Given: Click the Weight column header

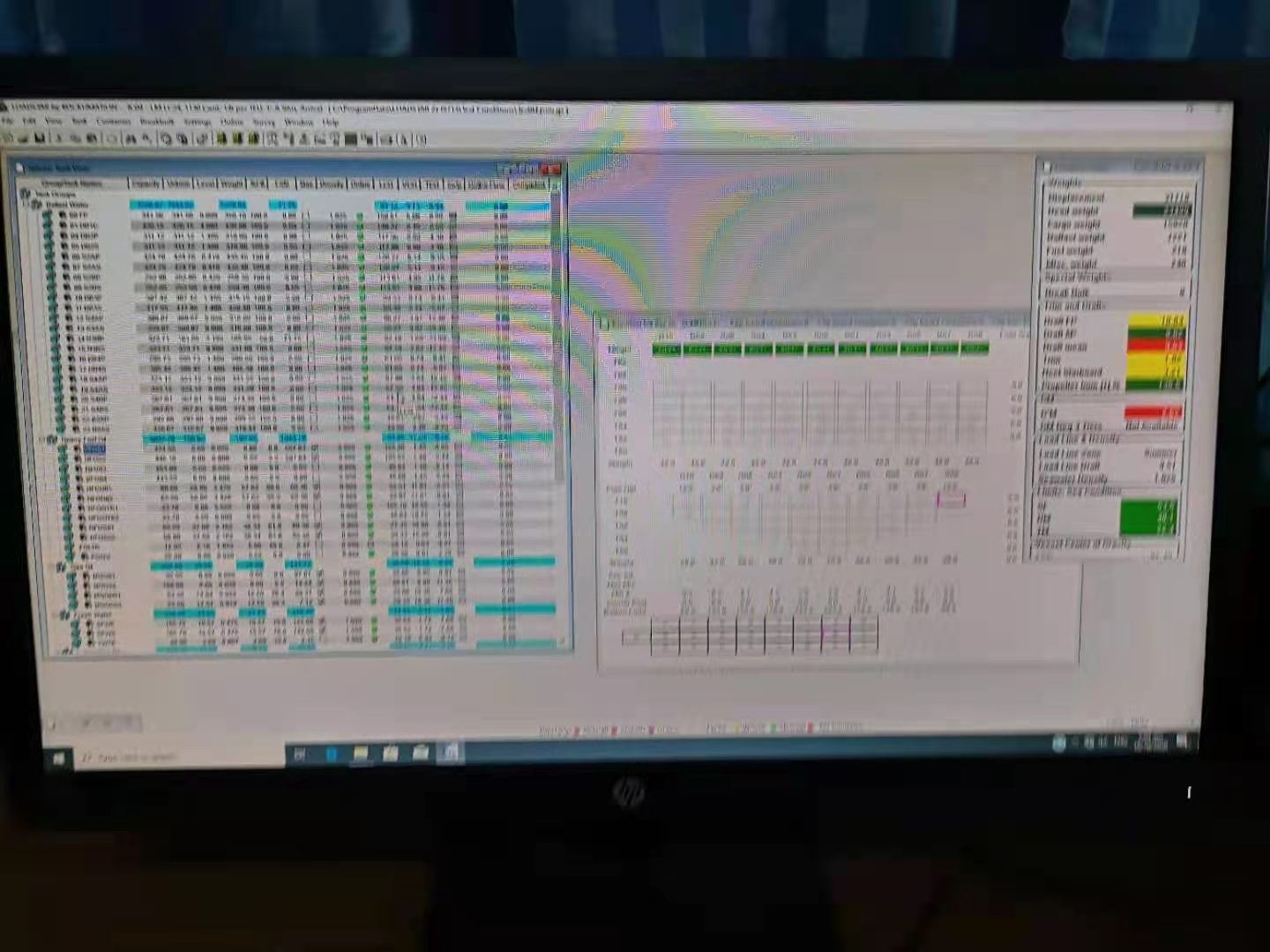Looking at the screenshot, I should point(231,183).
